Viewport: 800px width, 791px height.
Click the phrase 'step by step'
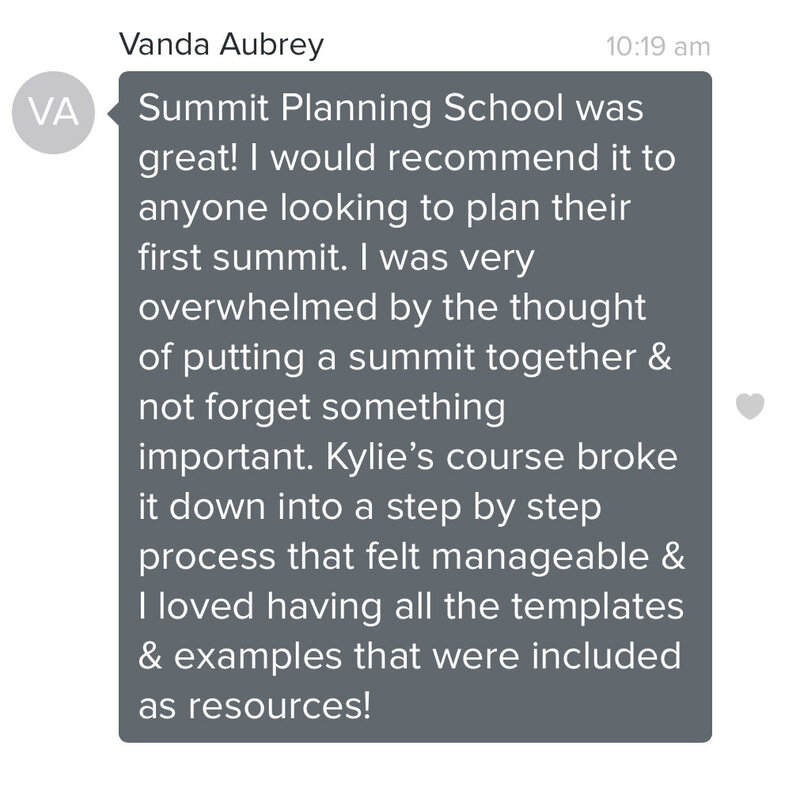click(x=494, y=508)
